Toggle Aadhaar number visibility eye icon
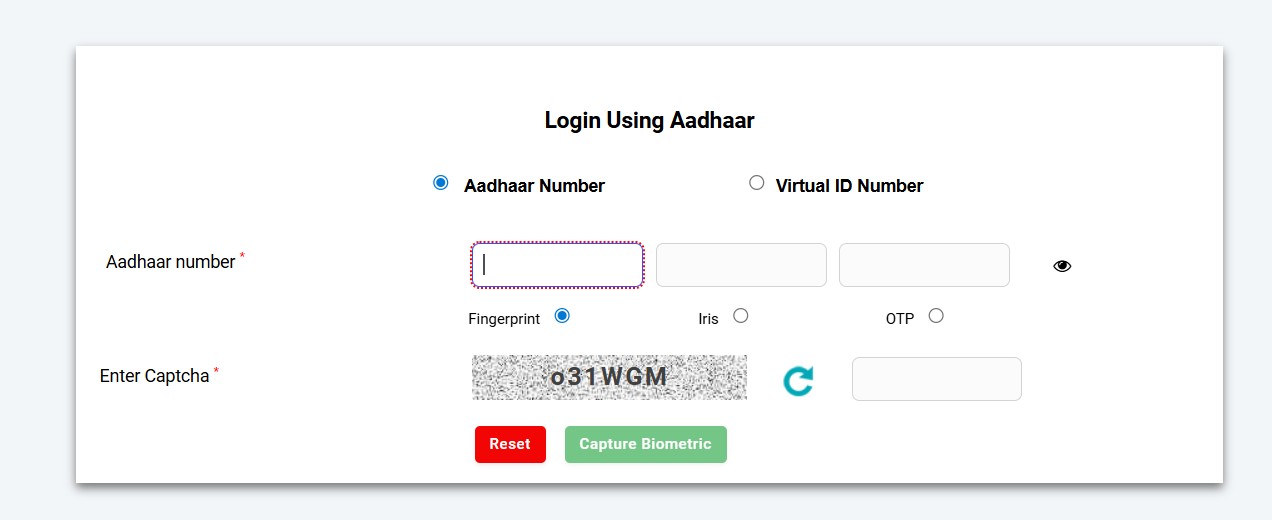Screen dimensions: 1272x520 (1062, 266)
